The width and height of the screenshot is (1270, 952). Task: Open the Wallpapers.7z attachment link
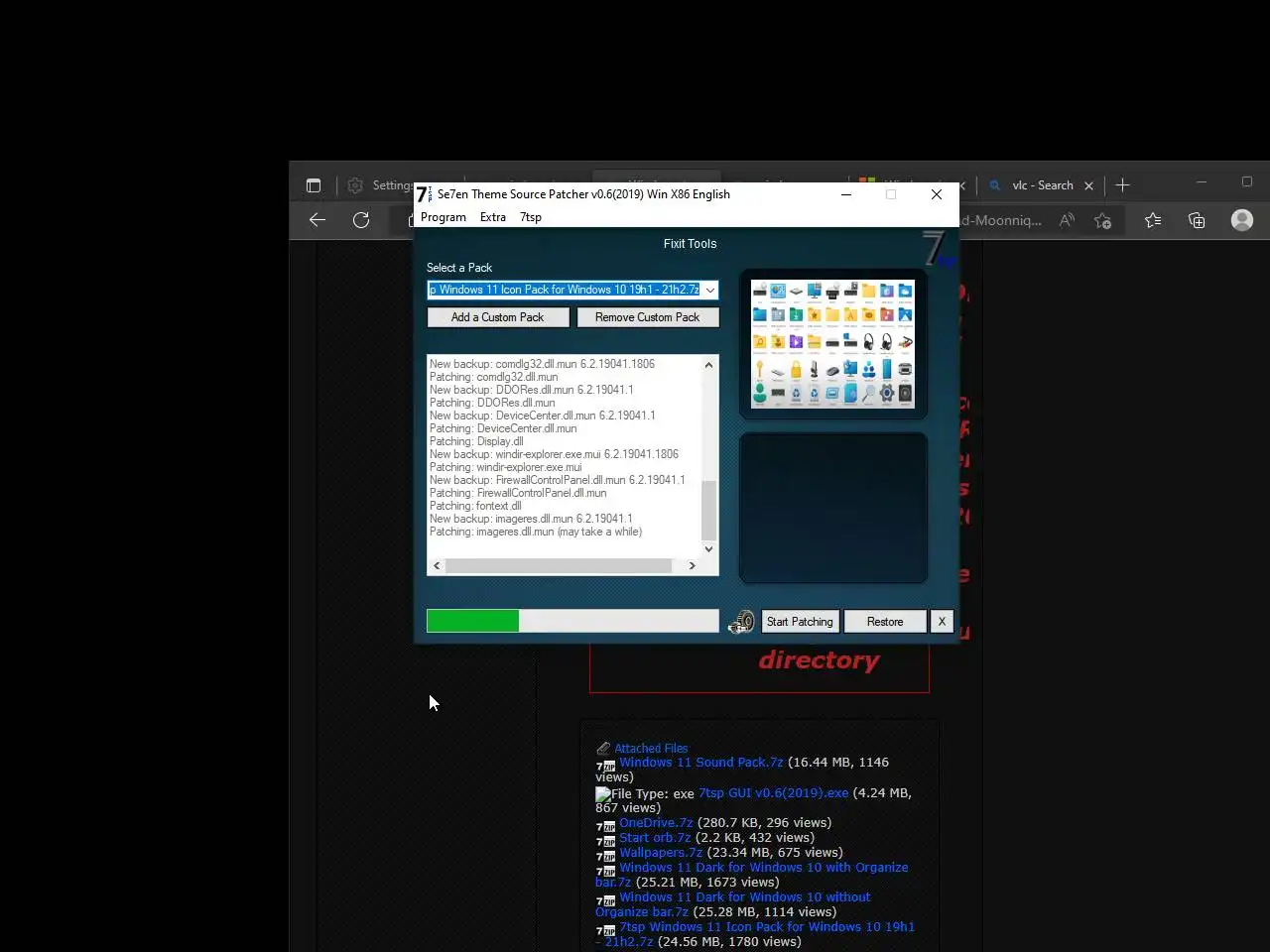coord(661,852)
